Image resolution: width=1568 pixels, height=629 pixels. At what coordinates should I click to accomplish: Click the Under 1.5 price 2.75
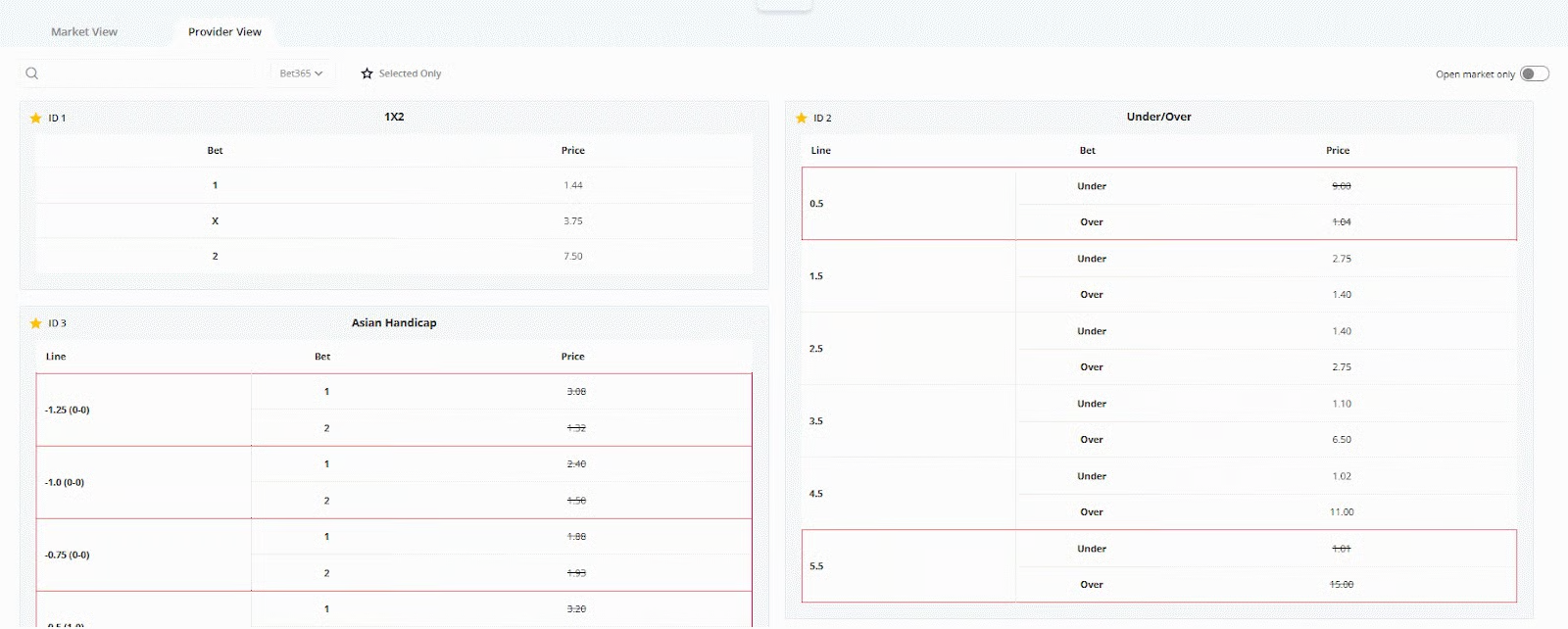[x=1342, y=259]
